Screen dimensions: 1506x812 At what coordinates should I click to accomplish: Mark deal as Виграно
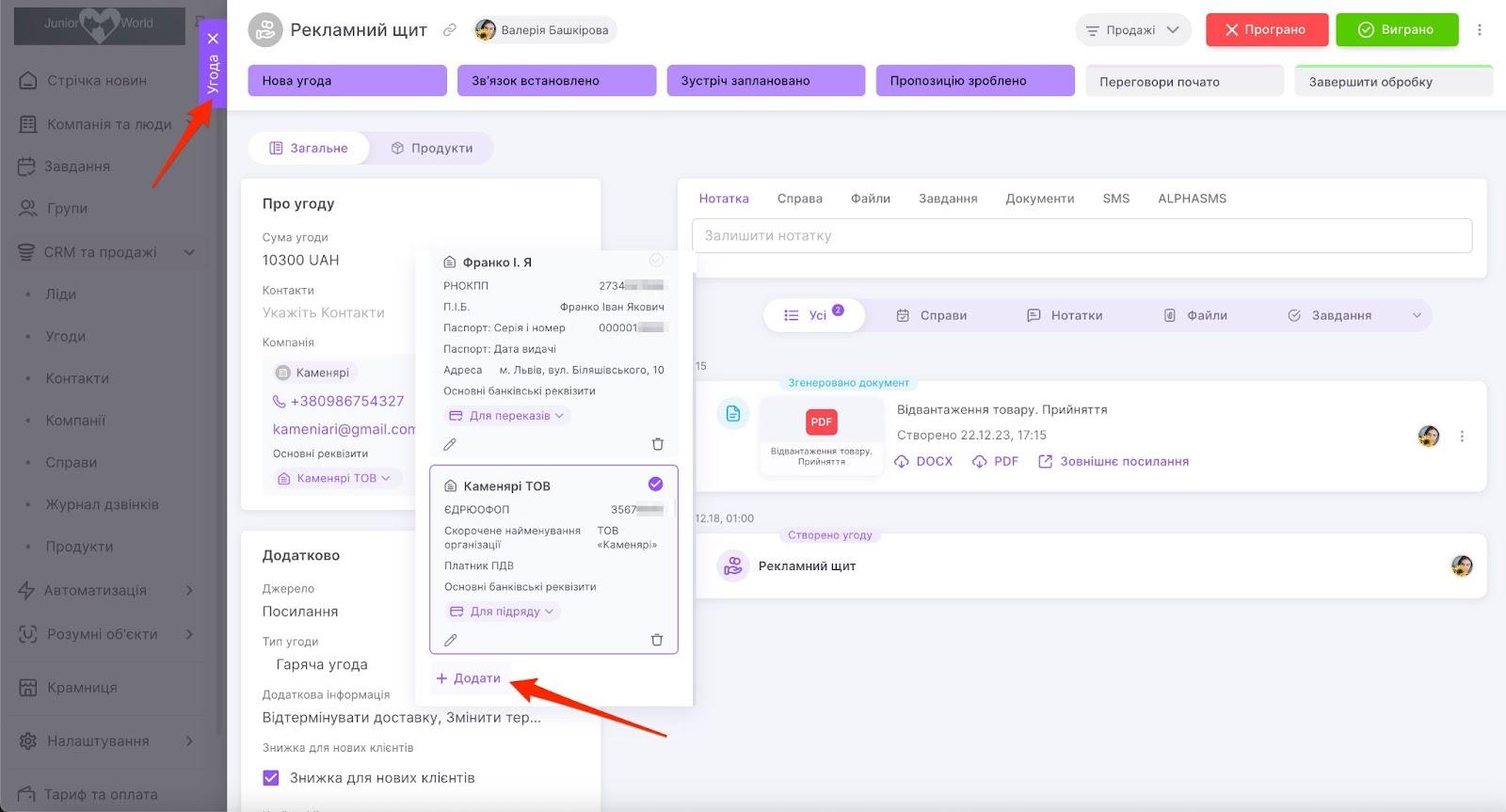(x=1397, y=30)
